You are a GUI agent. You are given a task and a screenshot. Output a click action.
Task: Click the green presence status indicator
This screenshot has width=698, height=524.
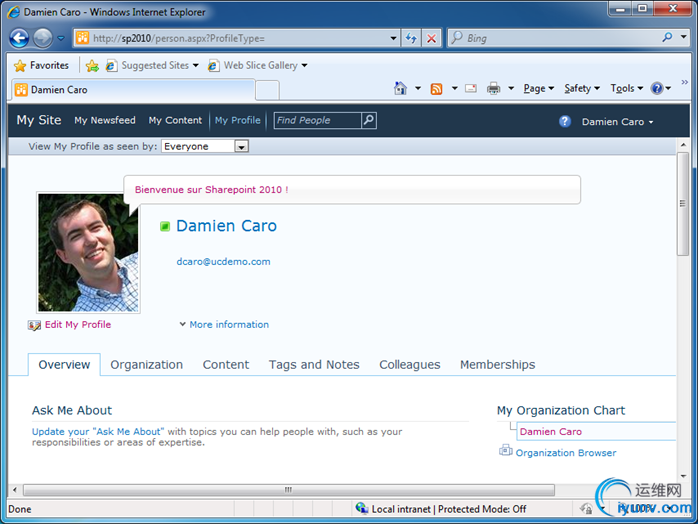point(165,227)
